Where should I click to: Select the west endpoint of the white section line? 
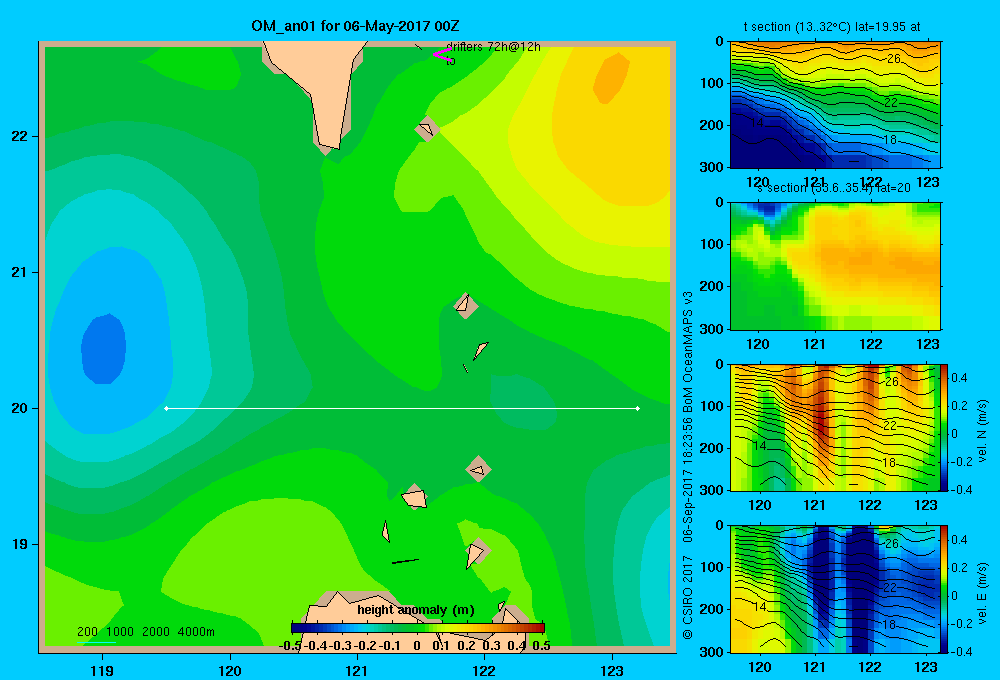point(166,408)
